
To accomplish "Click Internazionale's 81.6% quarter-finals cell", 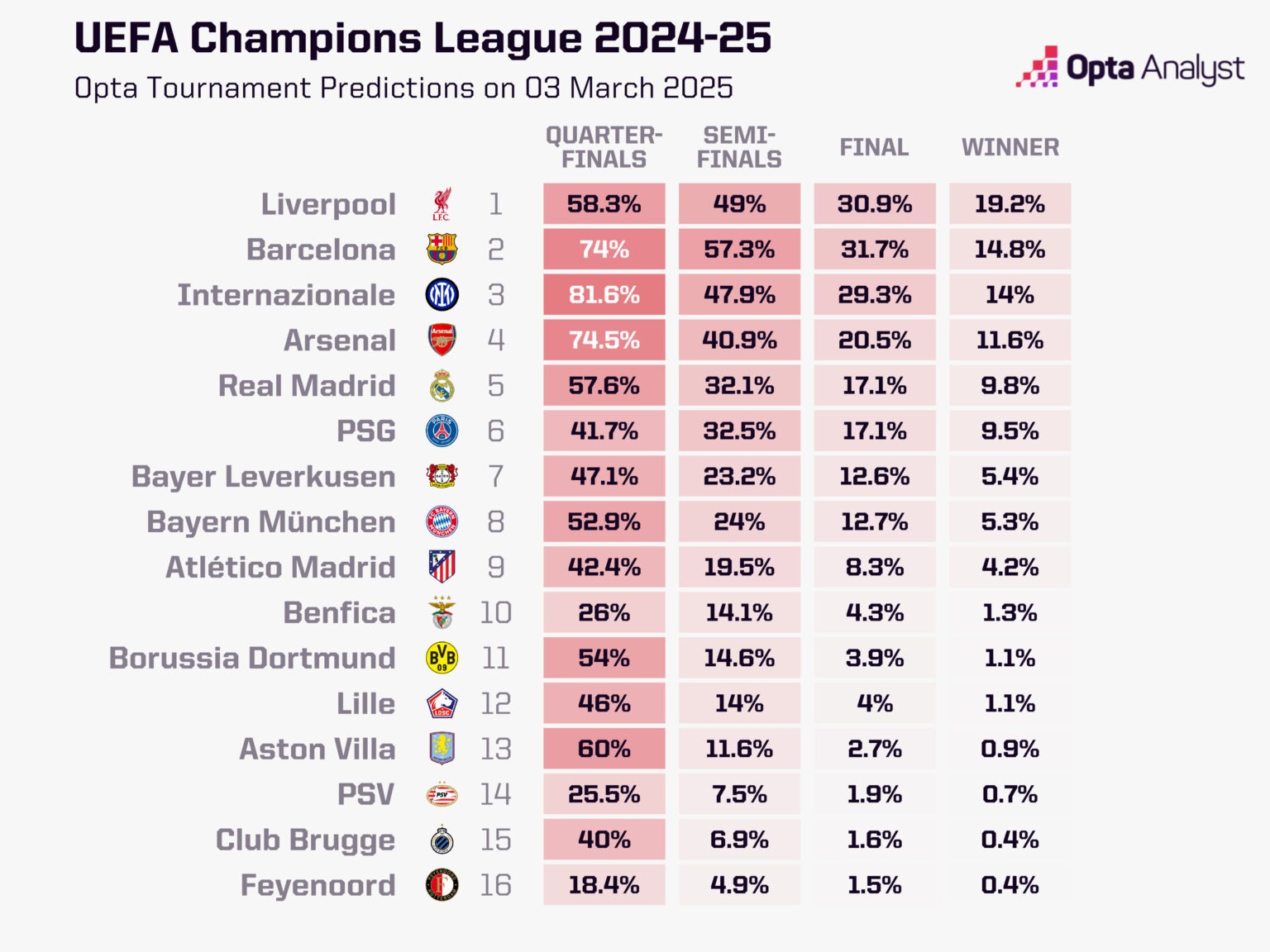I will 604,295.
